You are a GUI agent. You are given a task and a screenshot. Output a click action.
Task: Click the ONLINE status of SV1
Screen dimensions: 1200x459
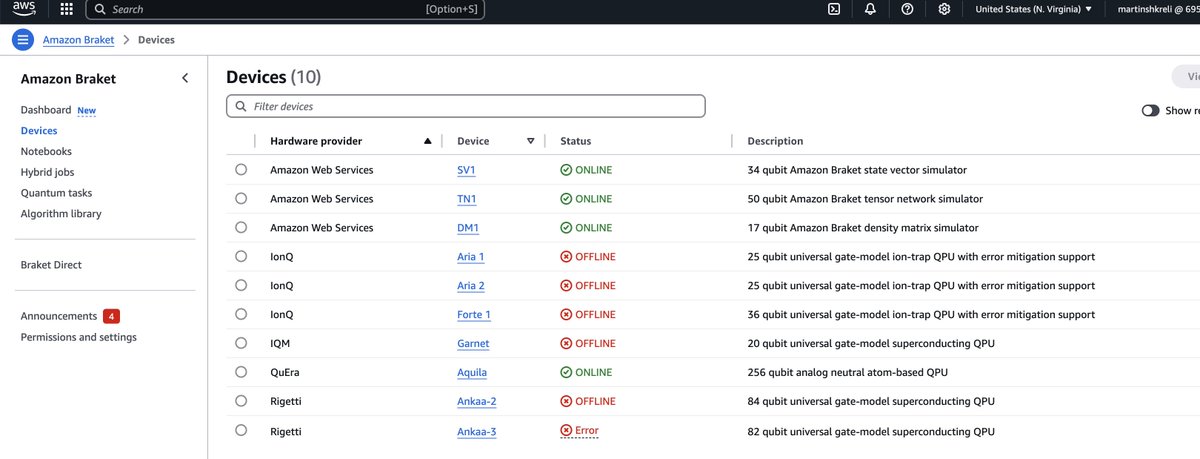coord(586,170)
